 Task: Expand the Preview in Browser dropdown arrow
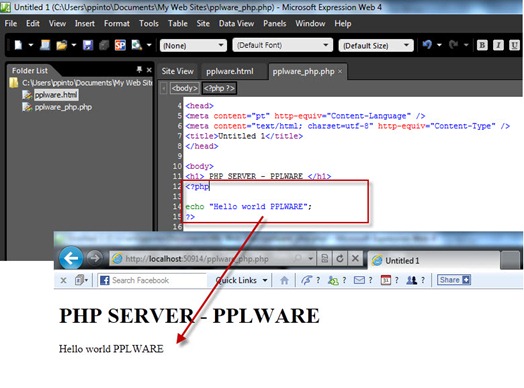pos(149,45)
